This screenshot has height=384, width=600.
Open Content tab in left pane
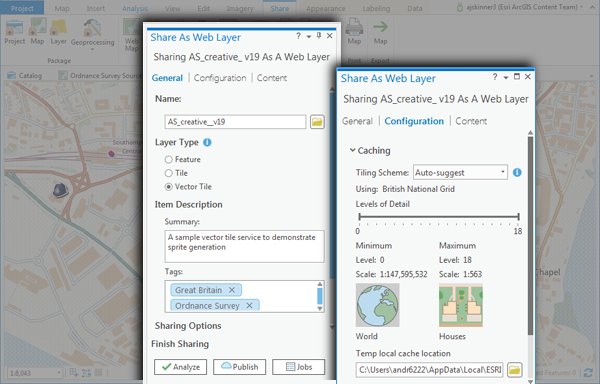coord(272,78)
